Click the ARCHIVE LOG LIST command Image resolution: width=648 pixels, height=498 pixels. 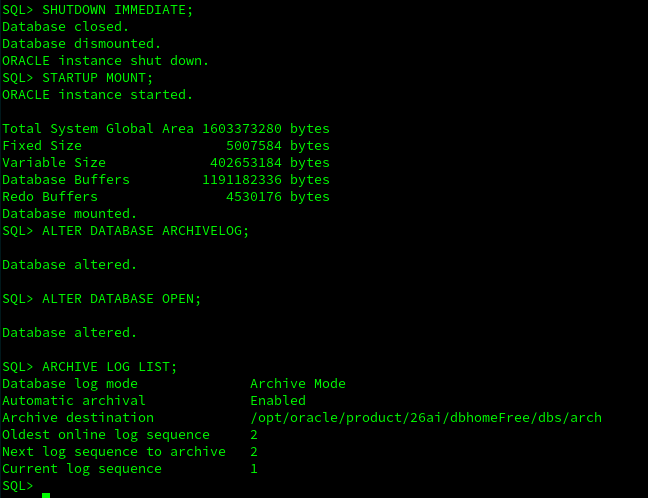tap(110, 367)
